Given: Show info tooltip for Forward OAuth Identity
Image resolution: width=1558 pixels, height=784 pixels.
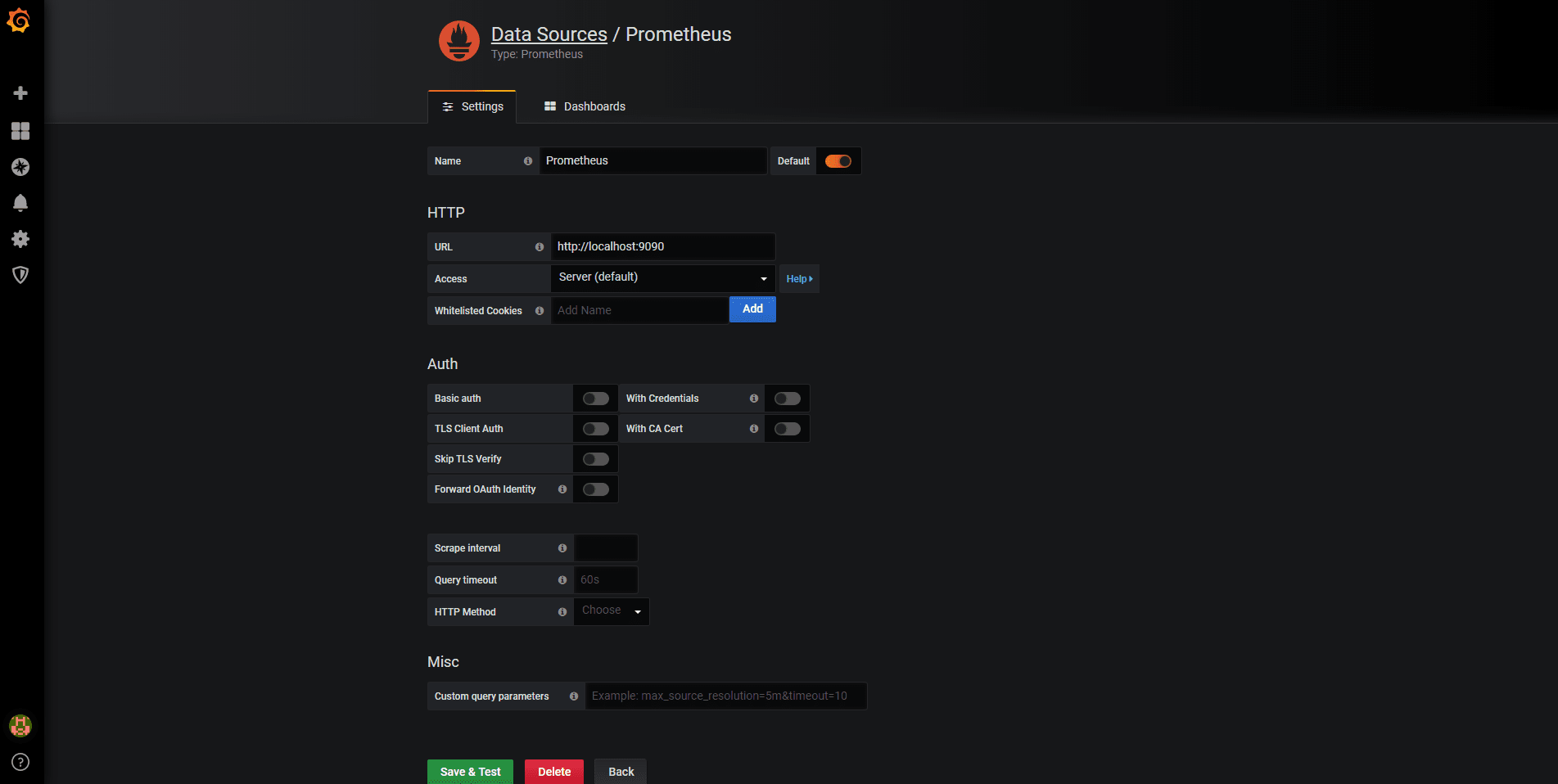Looking at the screenshot, I should [562, 489].
